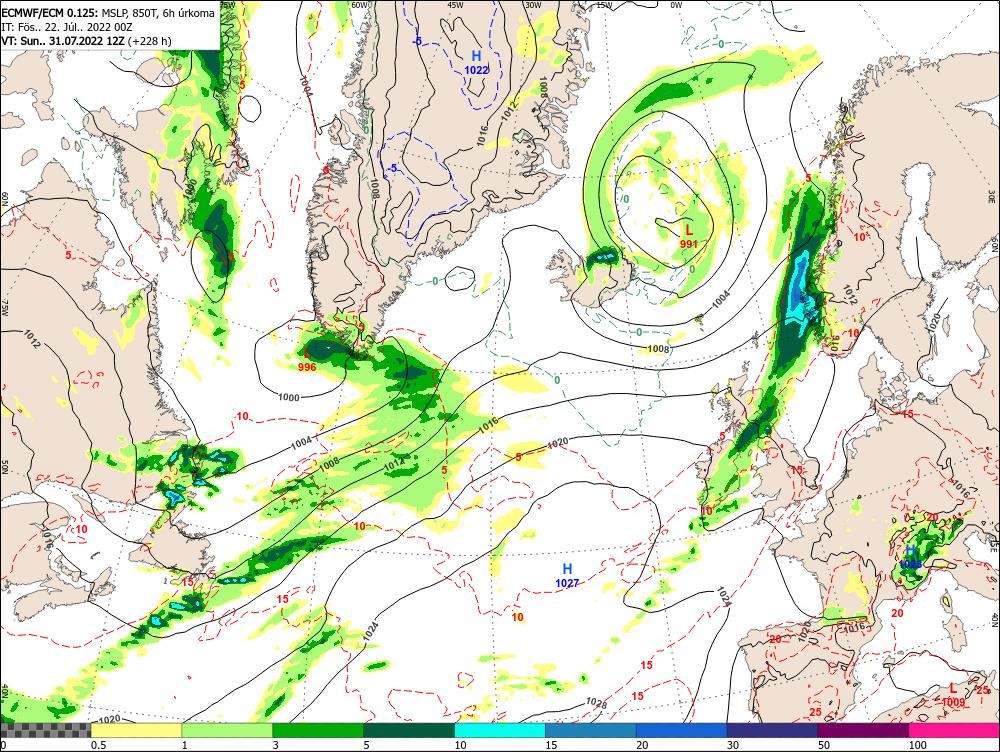Click the purple 50–100 mm legend swatch
This screenshot has height=752, width=1000.
pyautogui.click(x=864, y=730)
